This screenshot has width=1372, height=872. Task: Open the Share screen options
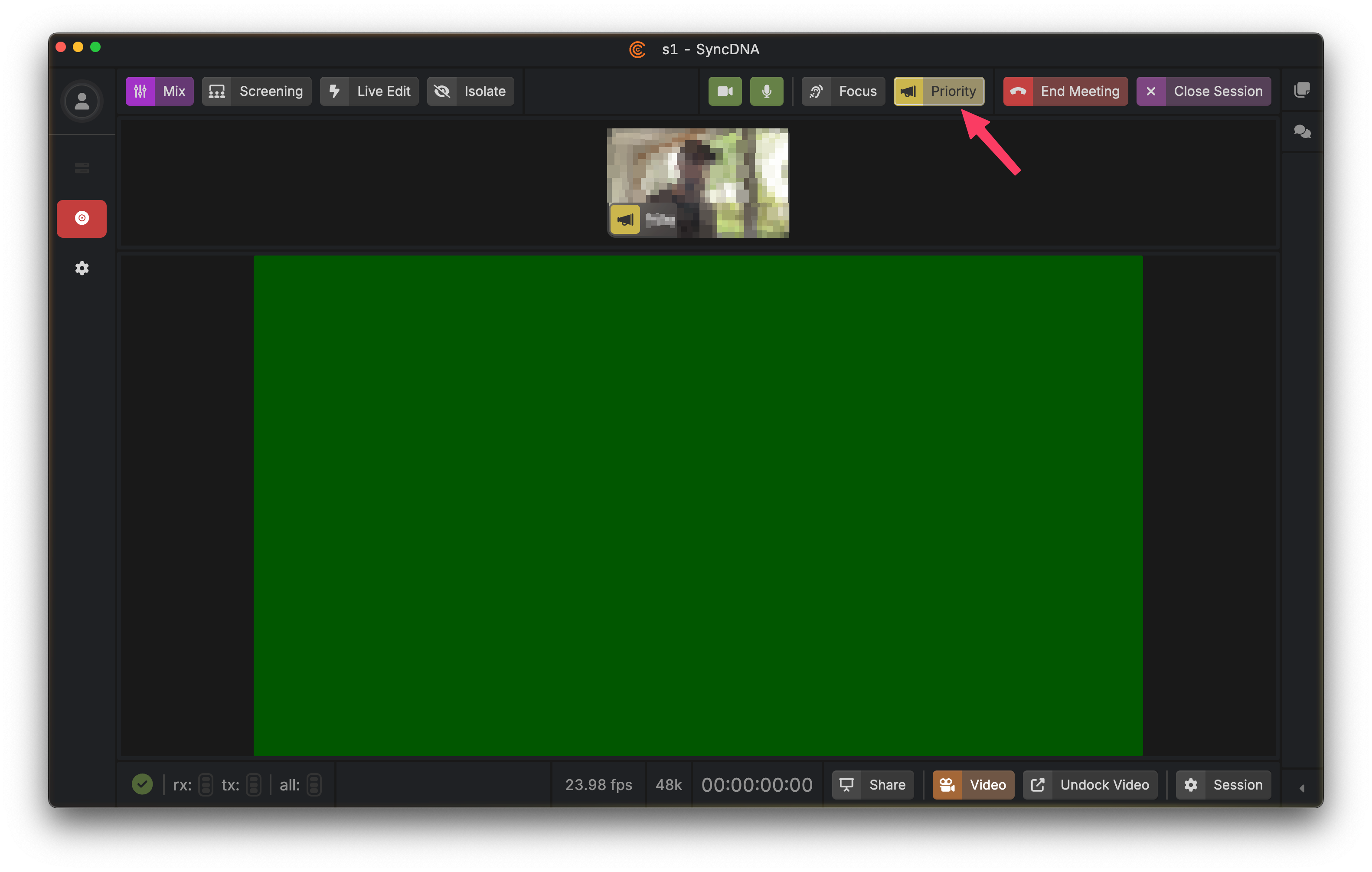(872, 785)
